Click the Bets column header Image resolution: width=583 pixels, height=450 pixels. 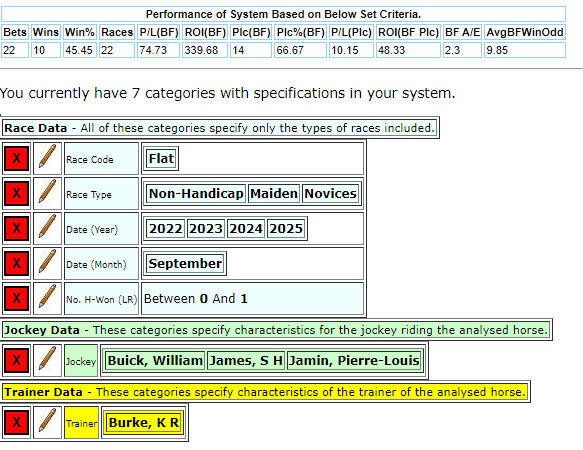(x=15, y=32)
